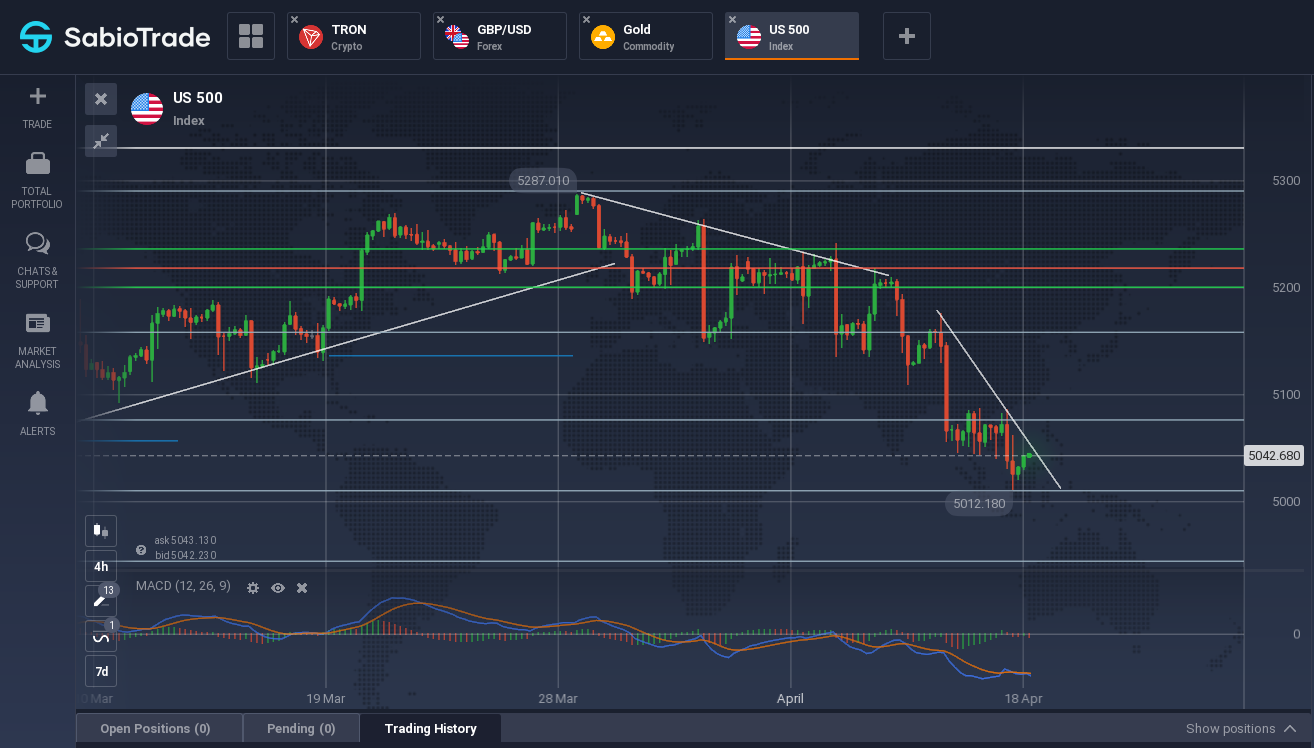The height and width of the screenshot is (748, 1314).
Task: Open the Alerts bell icon
Action: (37, 403)
